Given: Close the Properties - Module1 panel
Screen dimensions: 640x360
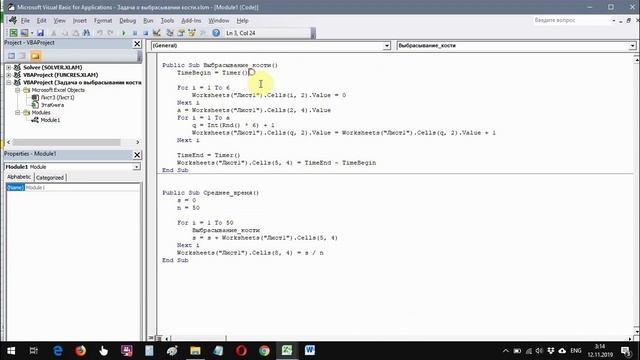Looking at the screenshot, I should [137, 155].
